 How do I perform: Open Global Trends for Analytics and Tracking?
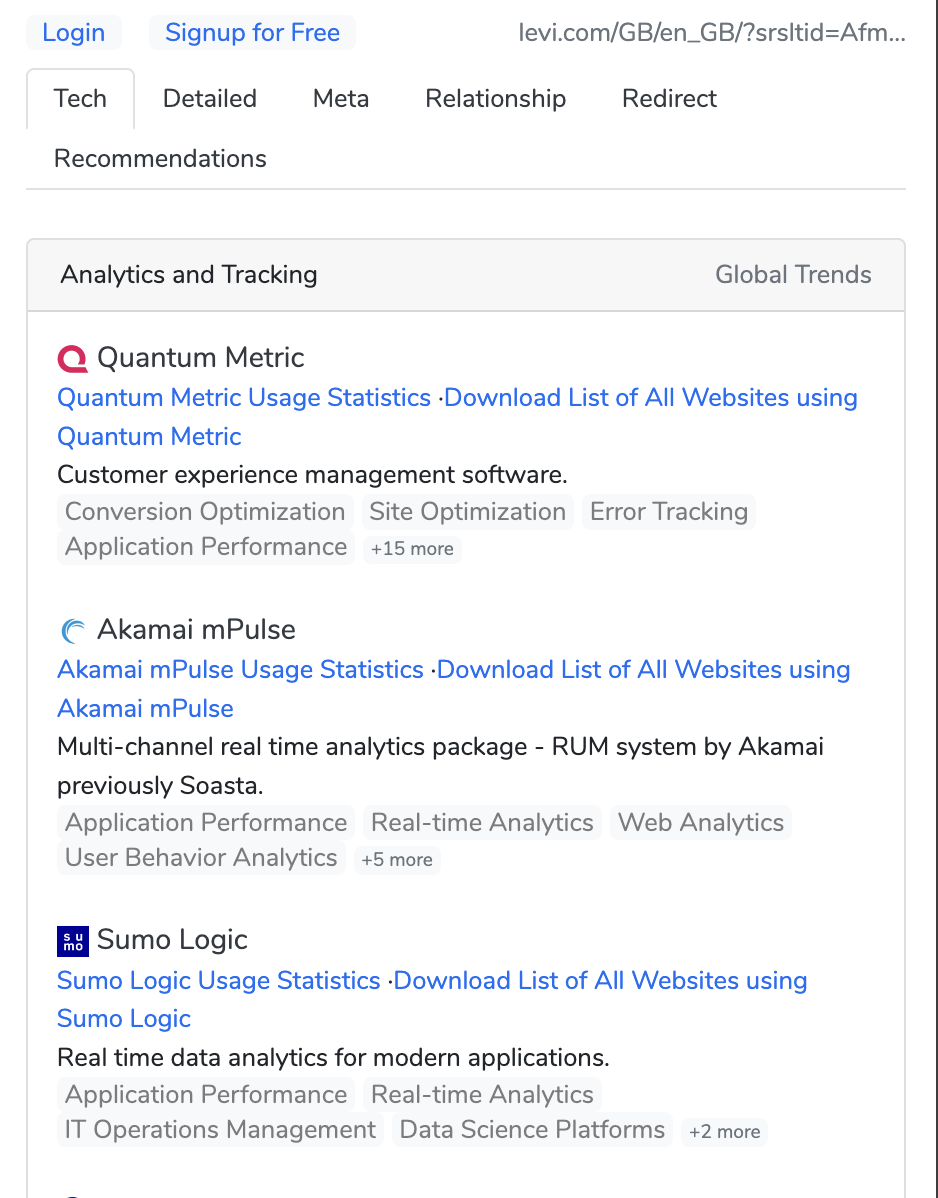793,274
